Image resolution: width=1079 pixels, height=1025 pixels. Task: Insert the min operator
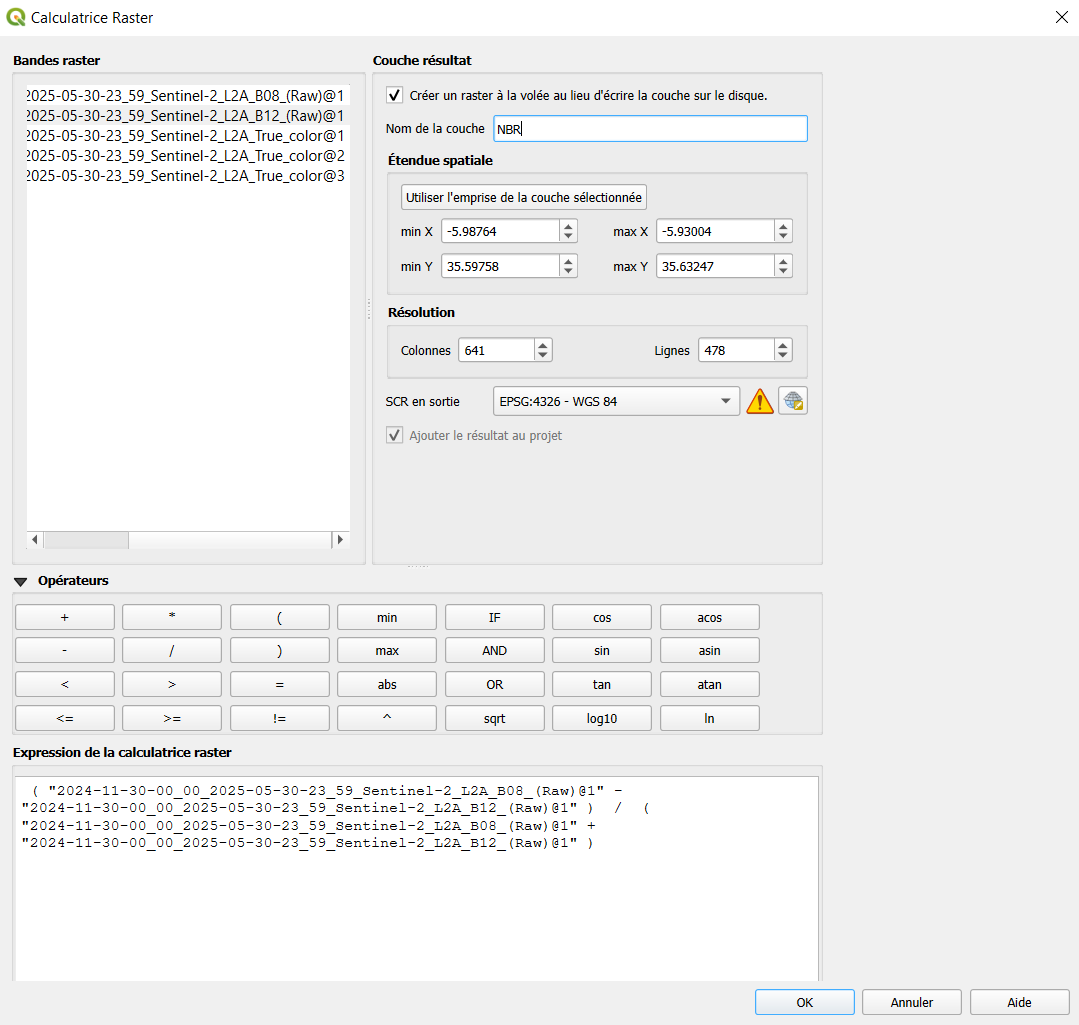(386, 616)
